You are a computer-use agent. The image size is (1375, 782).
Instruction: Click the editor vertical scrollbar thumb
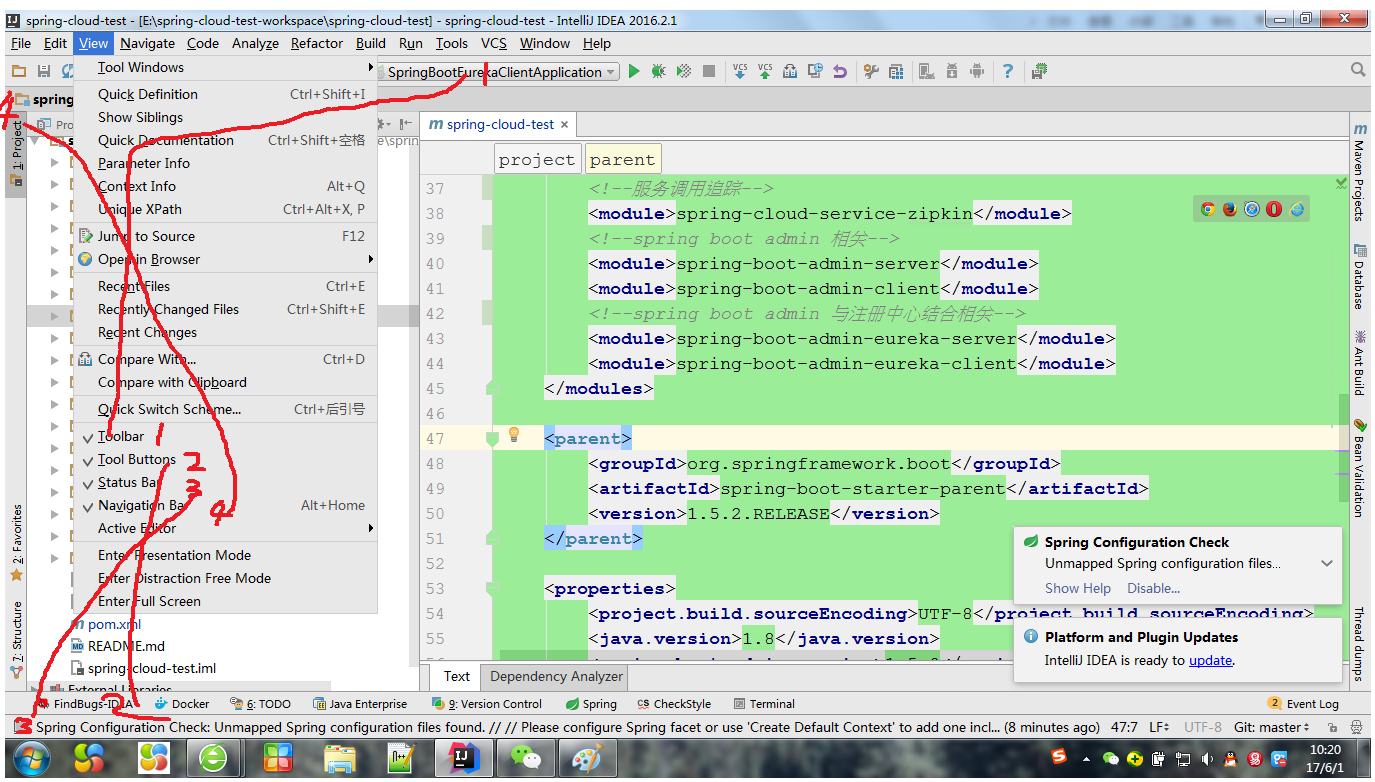point(1344,447)
